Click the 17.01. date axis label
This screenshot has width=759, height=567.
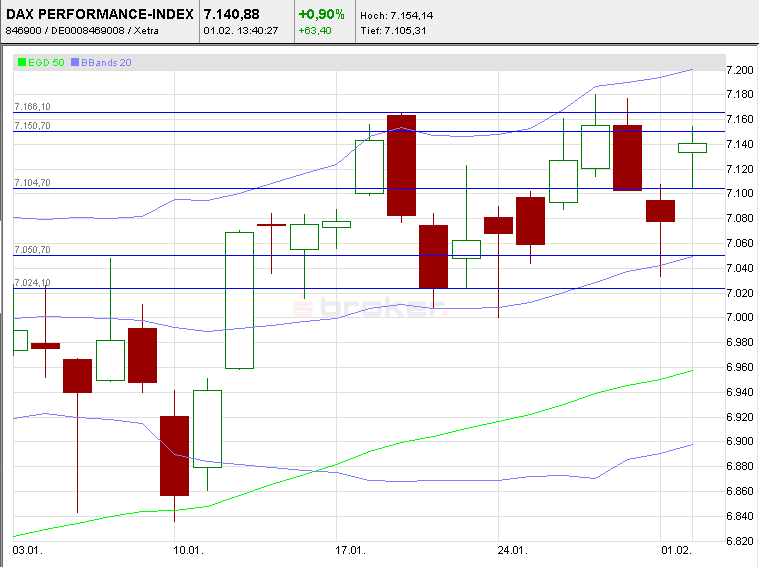tap(350, 551)
